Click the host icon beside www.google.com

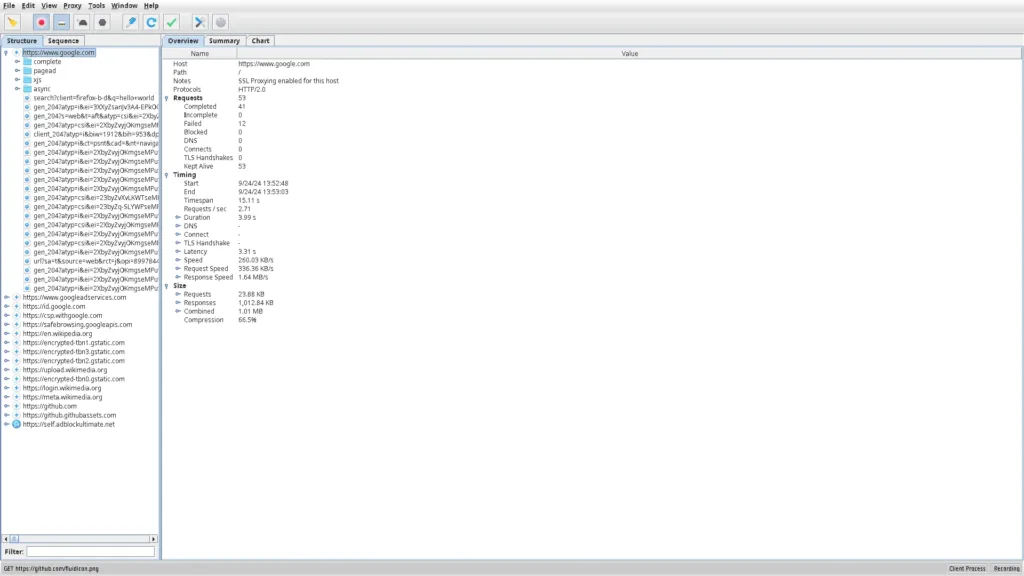pos(16,52)
